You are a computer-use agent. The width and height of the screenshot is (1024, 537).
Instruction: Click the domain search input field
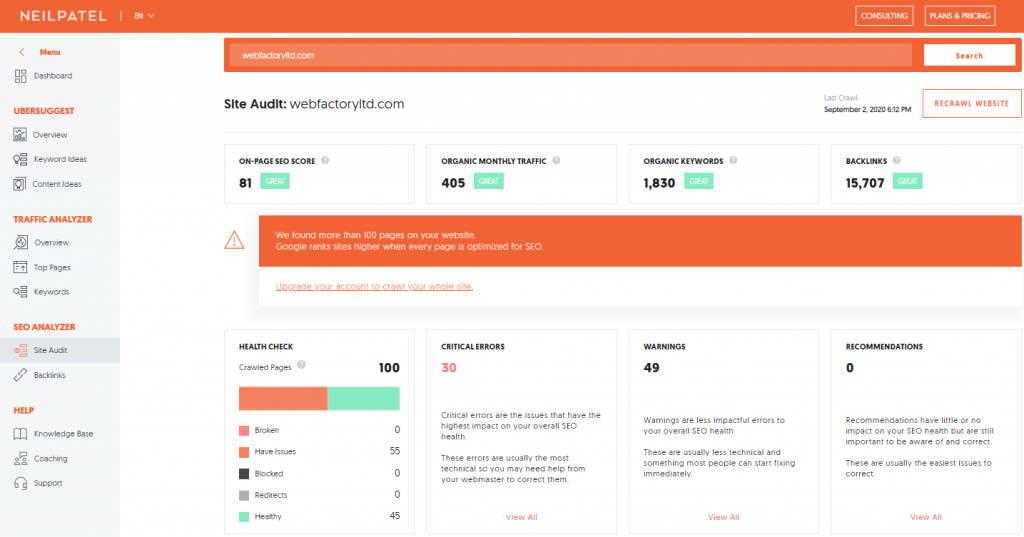pos(571,56)
